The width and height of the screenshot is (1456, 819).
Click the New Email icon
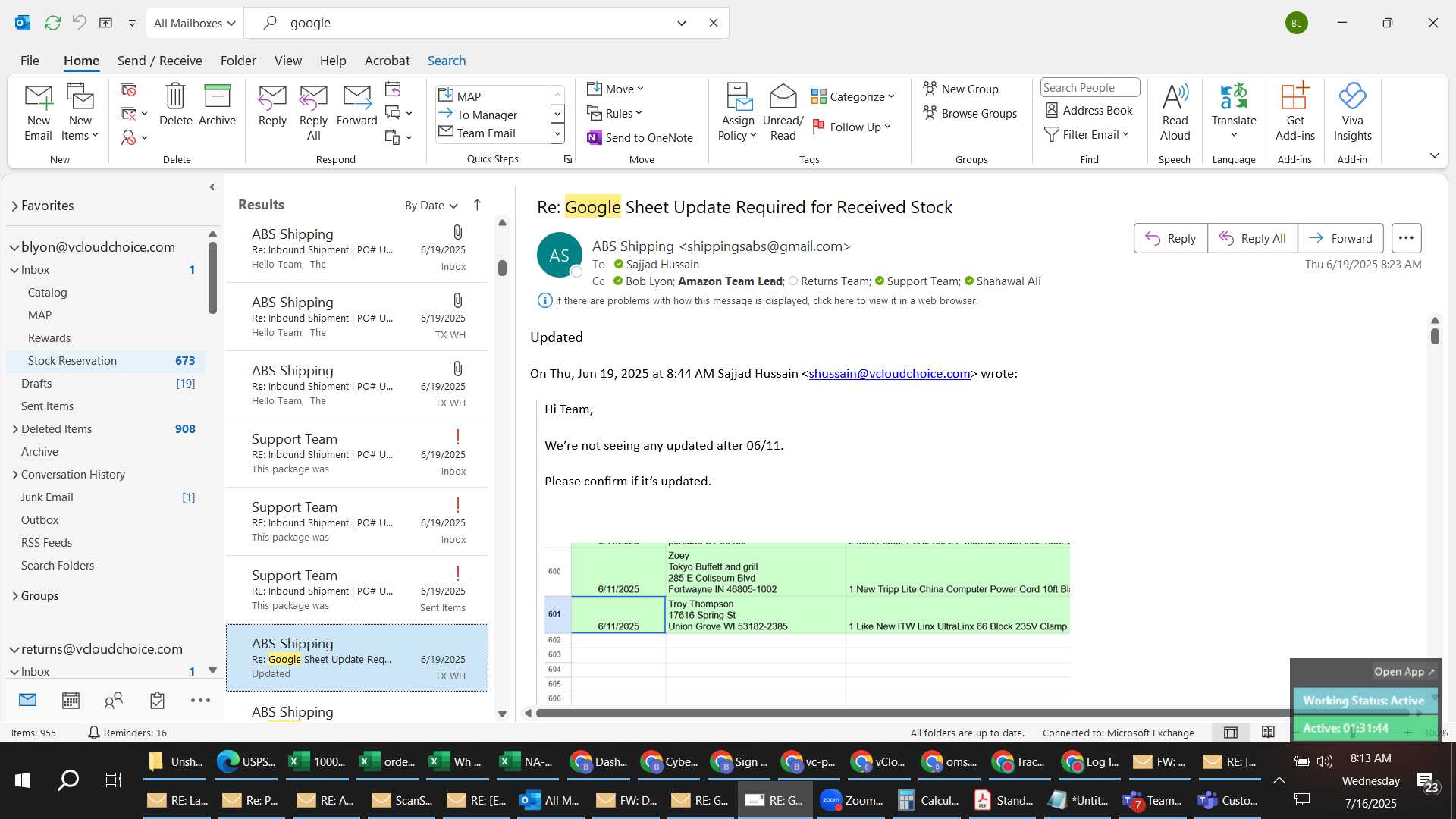(38, 112)
